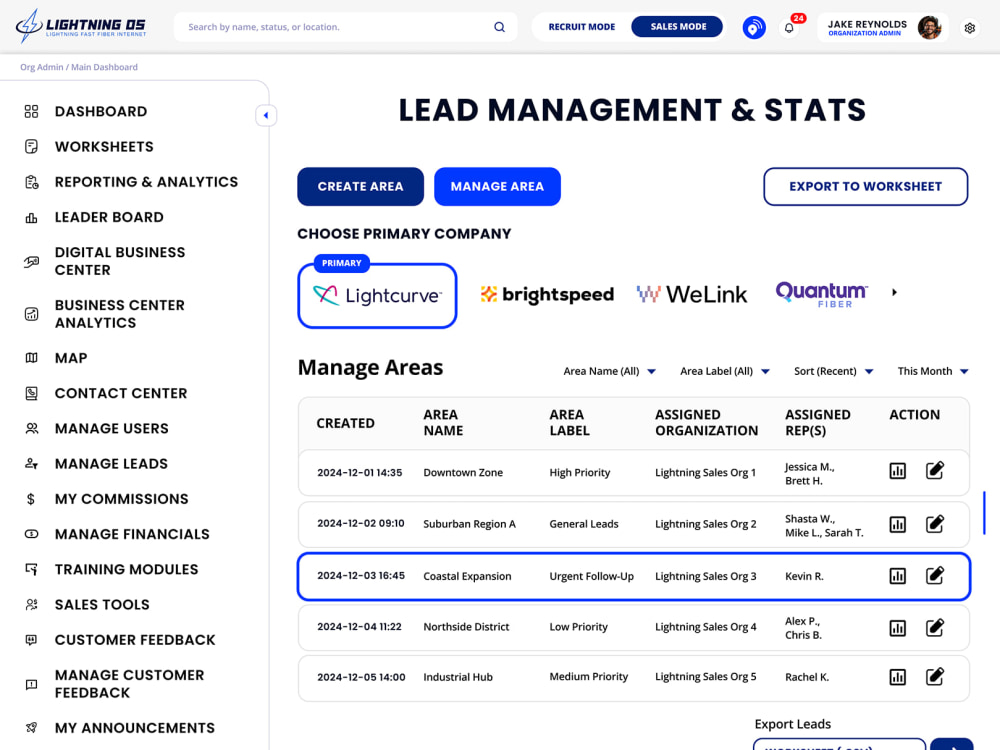The image size is (1000, 750).
Task: Click the Org Admin breadcrumb link
Action: 41,67
